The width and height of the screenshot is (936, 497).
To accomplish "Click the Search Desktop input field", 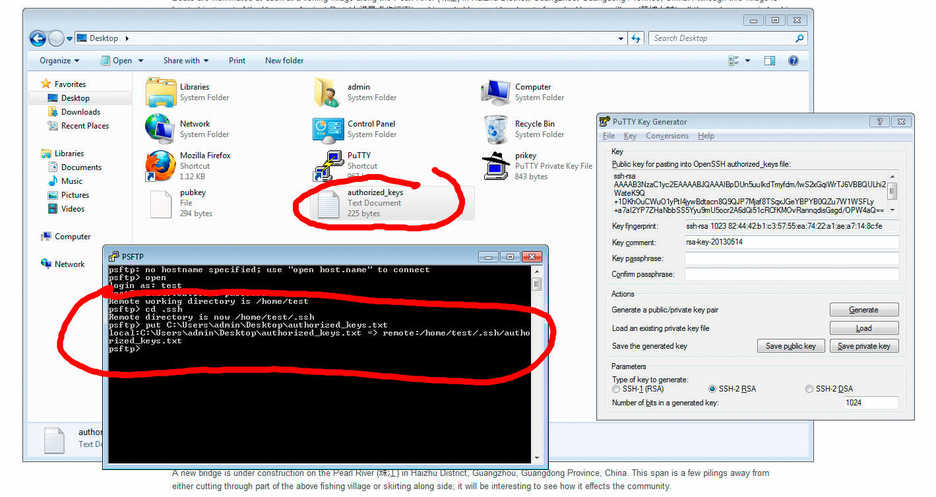I will coord(721,38).
